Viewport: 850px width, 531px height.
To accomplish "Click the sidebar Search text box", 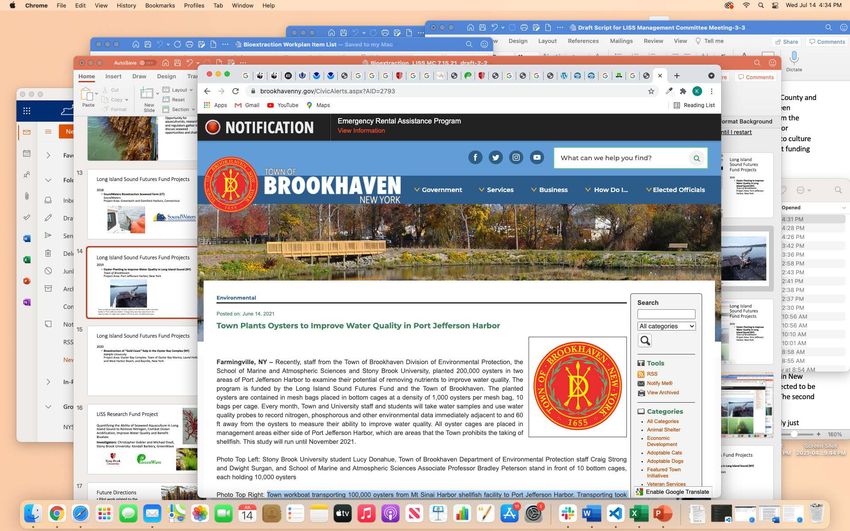I will tap(666, 314).
